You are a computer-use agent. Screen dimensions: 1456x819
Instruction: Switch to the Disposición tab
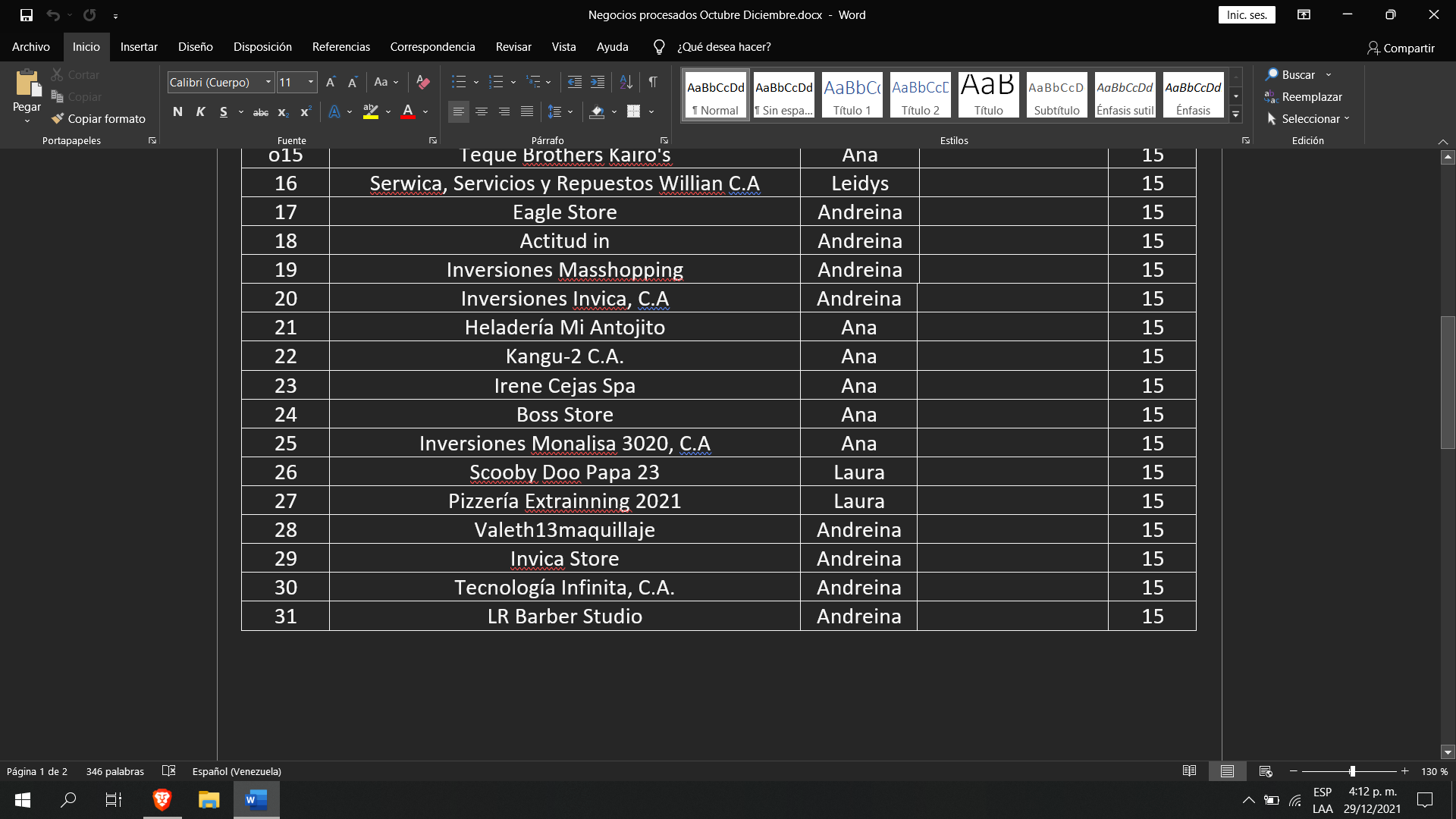pyautogui.click(x=262, y=47)
